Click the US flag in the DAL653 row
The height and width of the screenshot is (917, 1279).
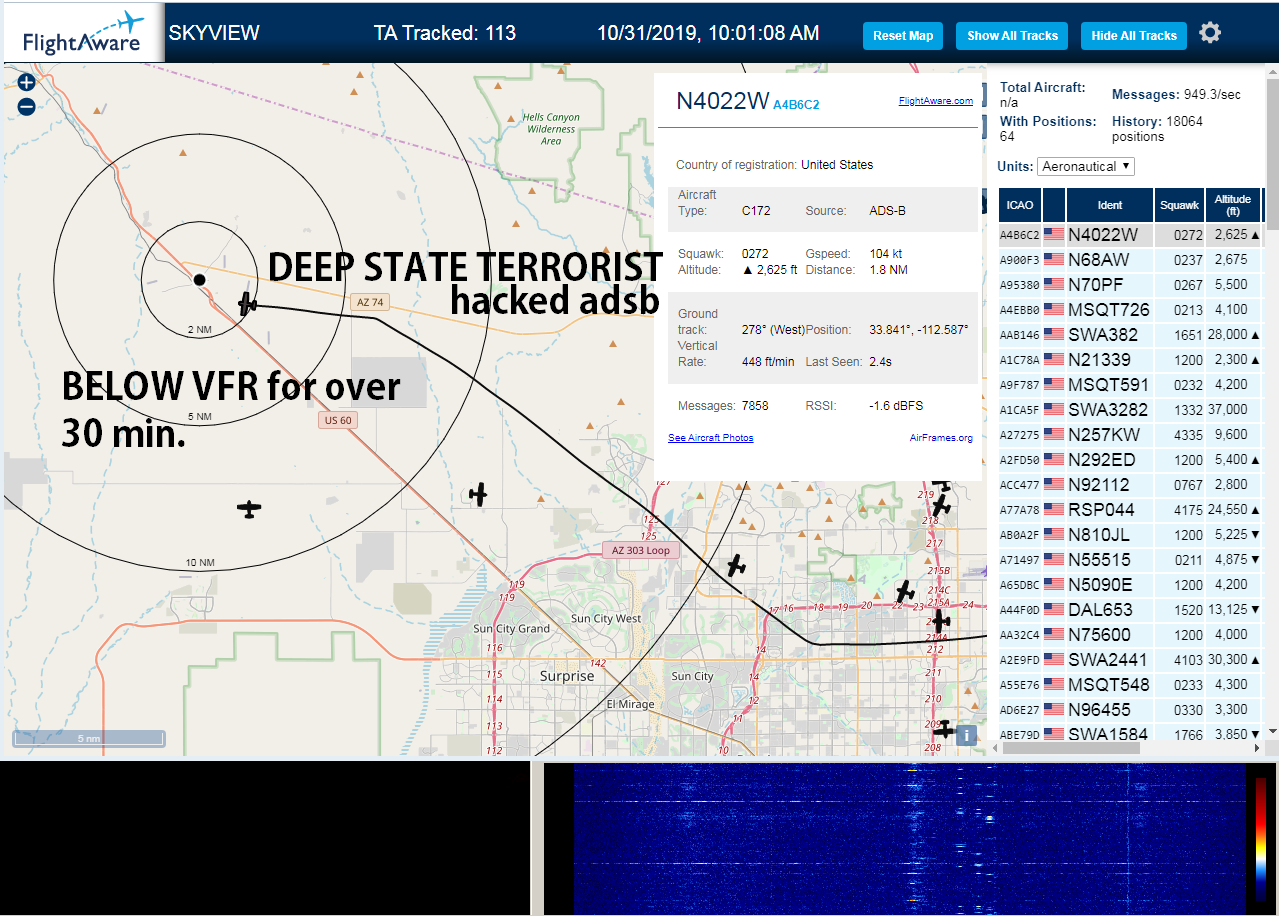pyautogui.click(x=1054, y=610)
